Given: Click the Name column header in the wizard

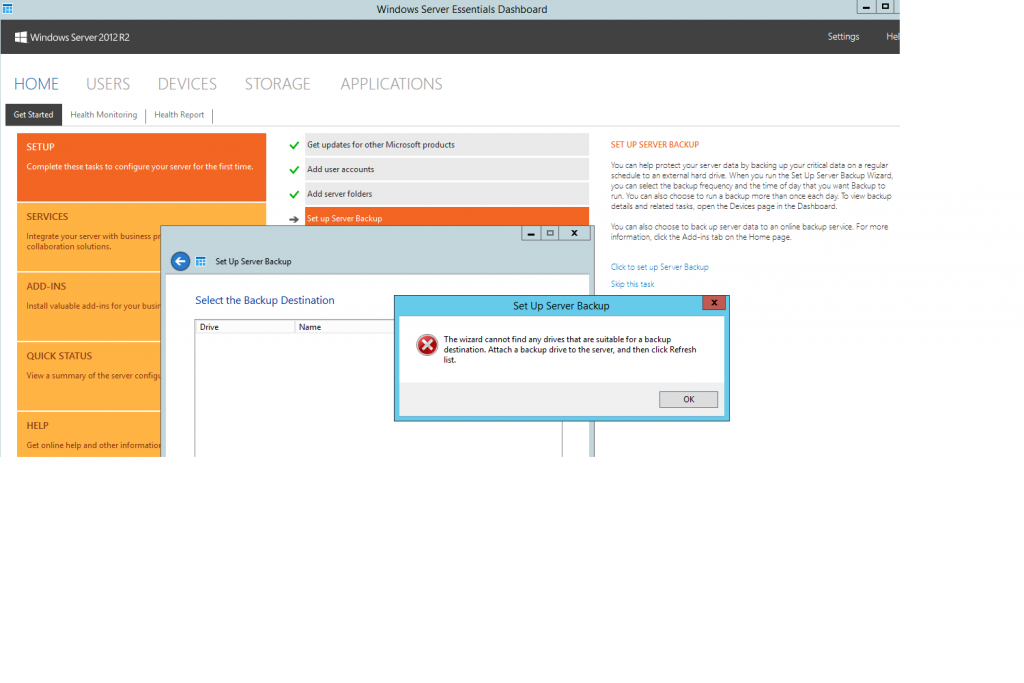Looking at the screenshot, I should [x=345, y=327].
